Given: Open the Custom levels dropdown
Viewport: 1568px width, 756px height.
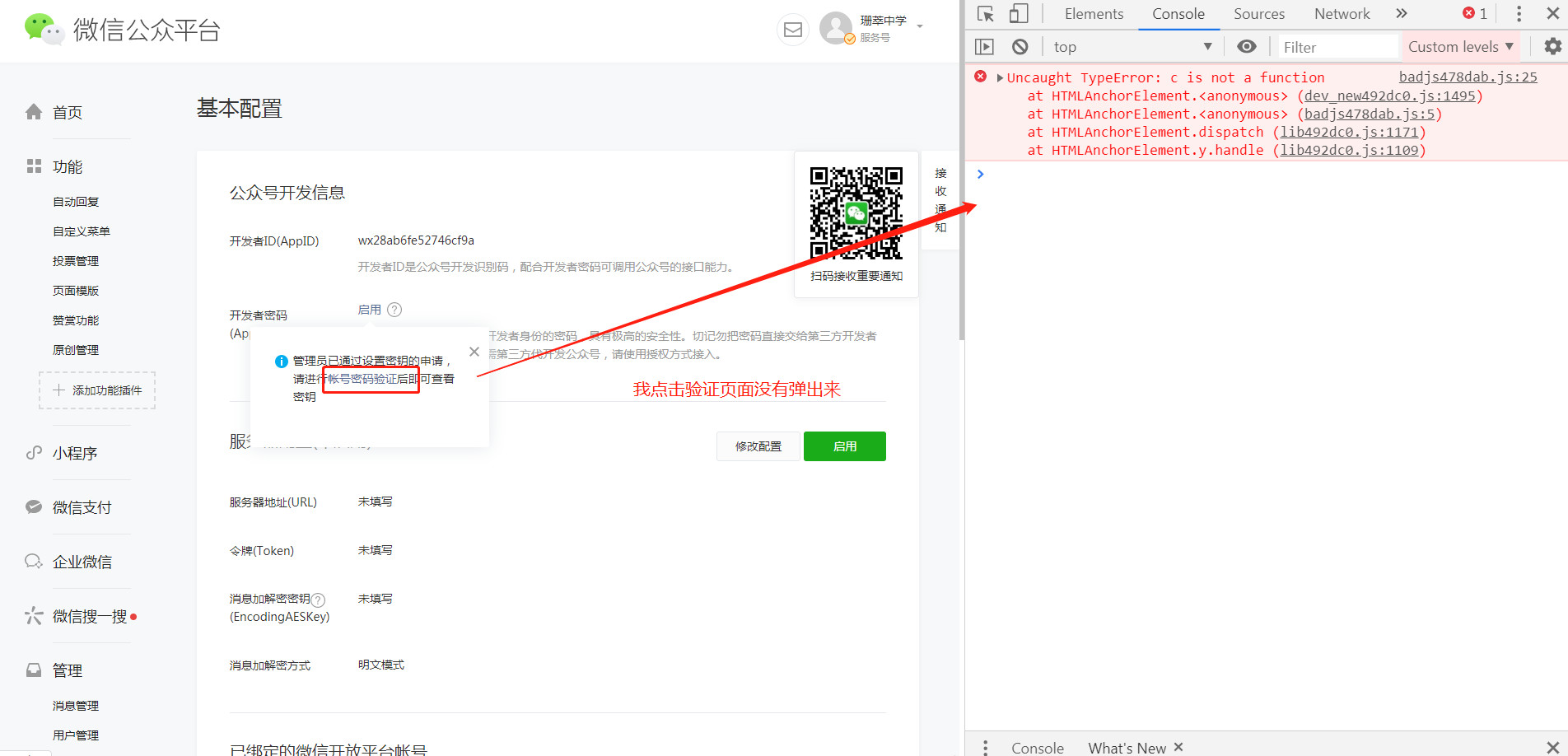Looking at the screenshot, I should point(1460,47).
